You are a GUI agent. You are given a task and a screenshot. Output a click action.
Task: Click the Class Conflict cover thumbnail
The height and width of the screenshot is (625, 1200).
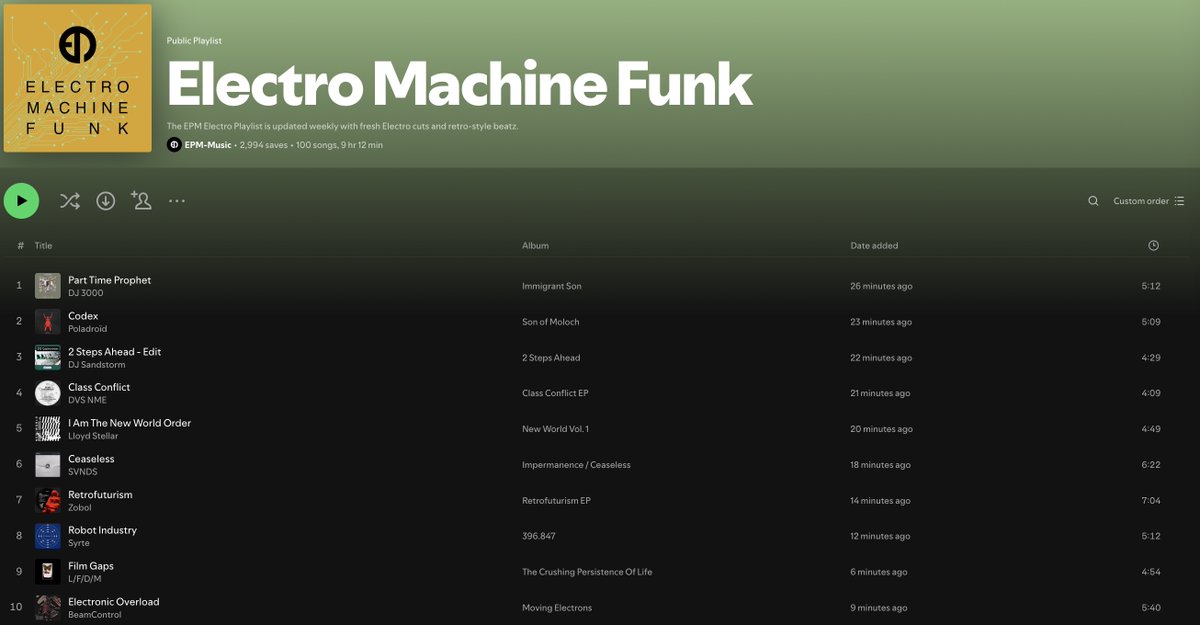coord(48,393)
